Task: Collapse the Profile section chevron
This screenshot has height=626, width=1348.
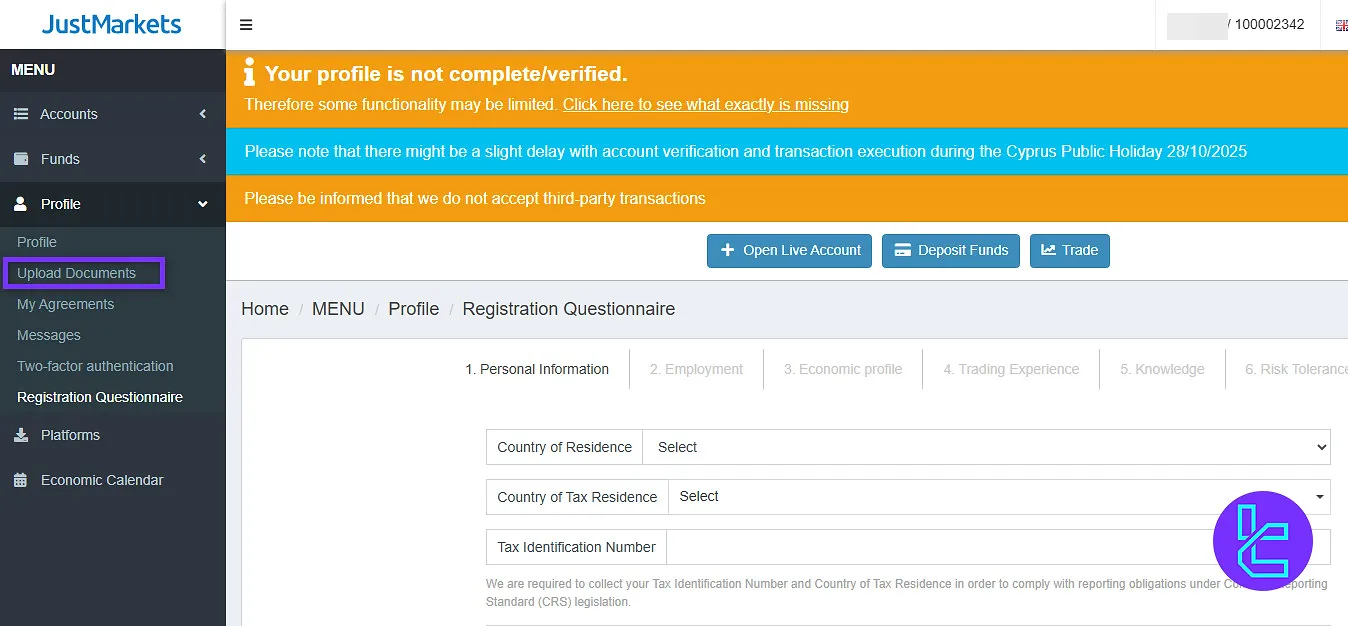Action: 199,204
